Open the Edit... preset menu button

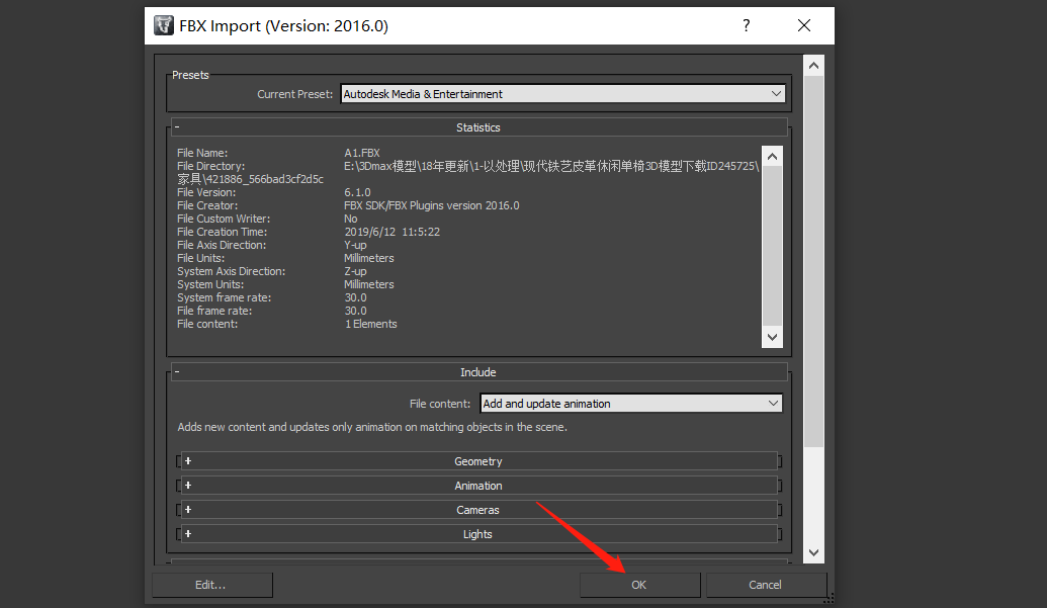211,585
